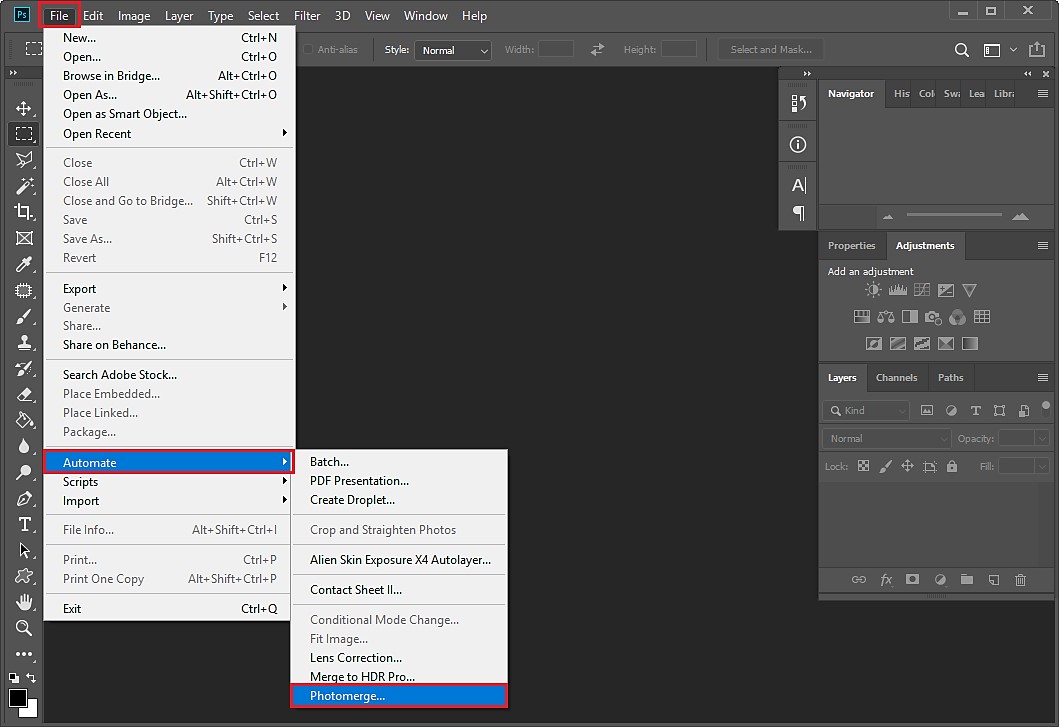Open the Fill dropdown arrow
This screenshot has width=1059, height=727.
(x=1042, y=466)
